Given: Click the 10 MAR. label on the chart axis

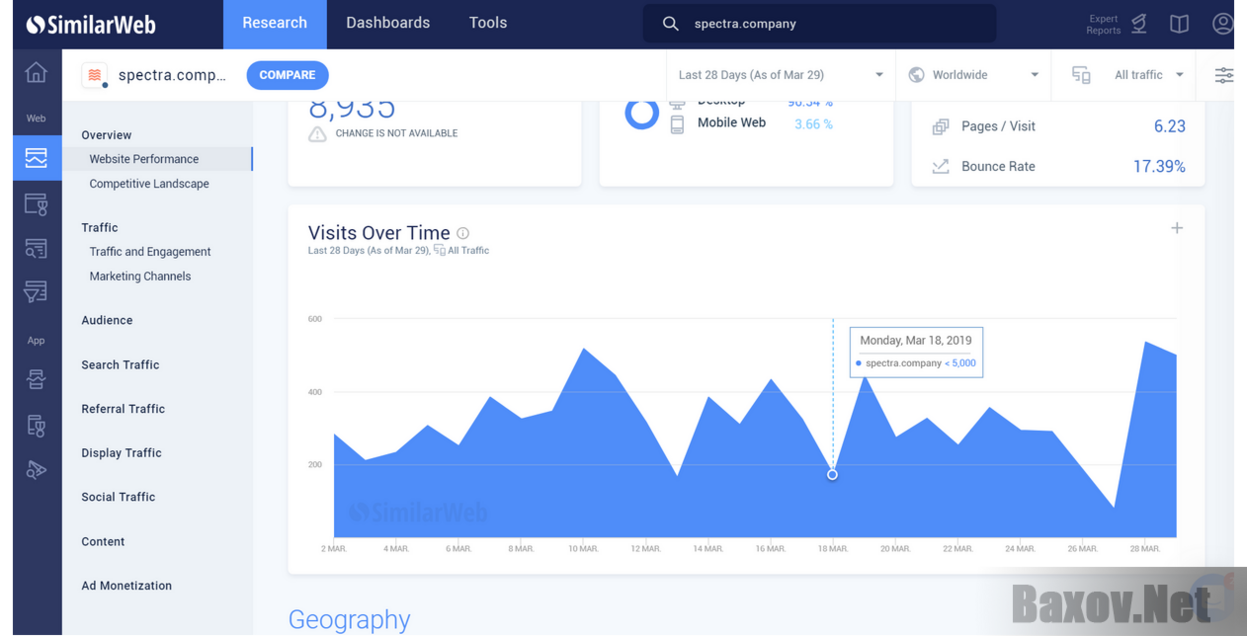Looking at the screenshot, I should tap(583, 549).
